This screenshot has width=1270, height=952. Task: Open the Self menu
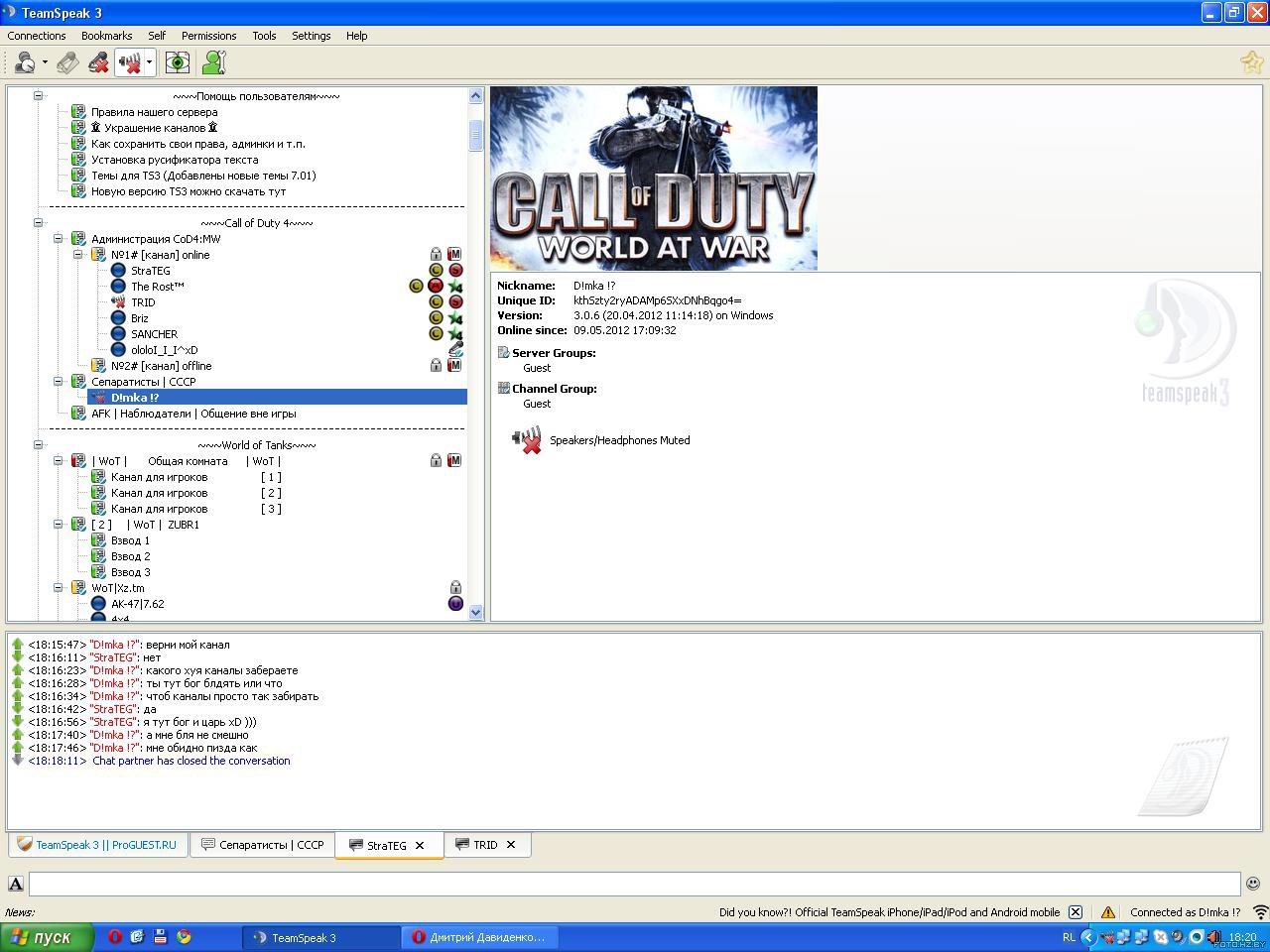(x=157, y=36)
